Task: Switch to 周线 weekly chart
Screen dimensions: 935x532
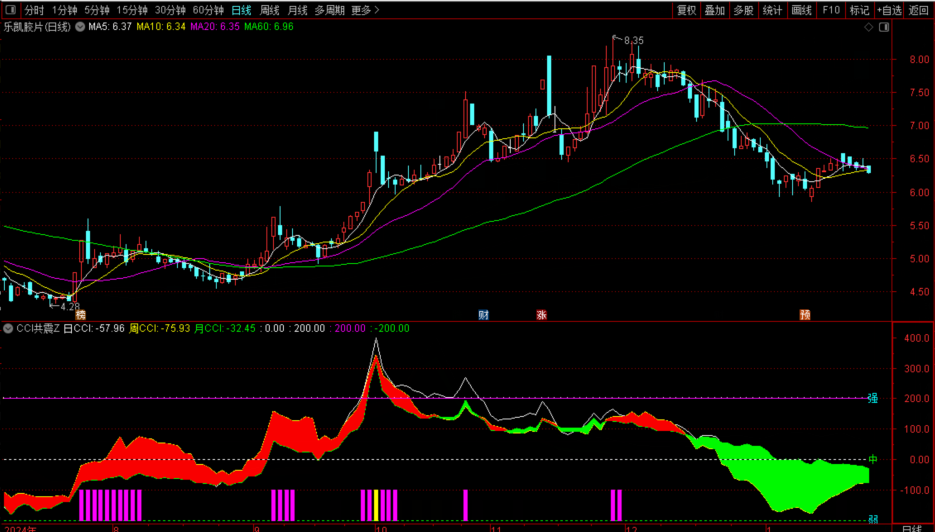Action: coord(270,10)
